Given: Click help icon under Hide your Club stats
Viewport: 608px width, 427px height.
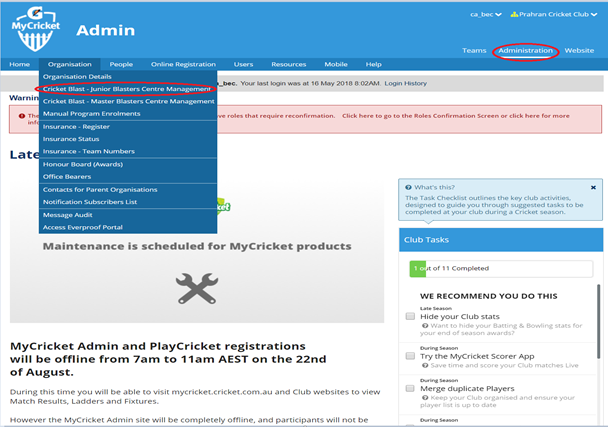Looking at the screenshot, I should (x=425, y=326).
